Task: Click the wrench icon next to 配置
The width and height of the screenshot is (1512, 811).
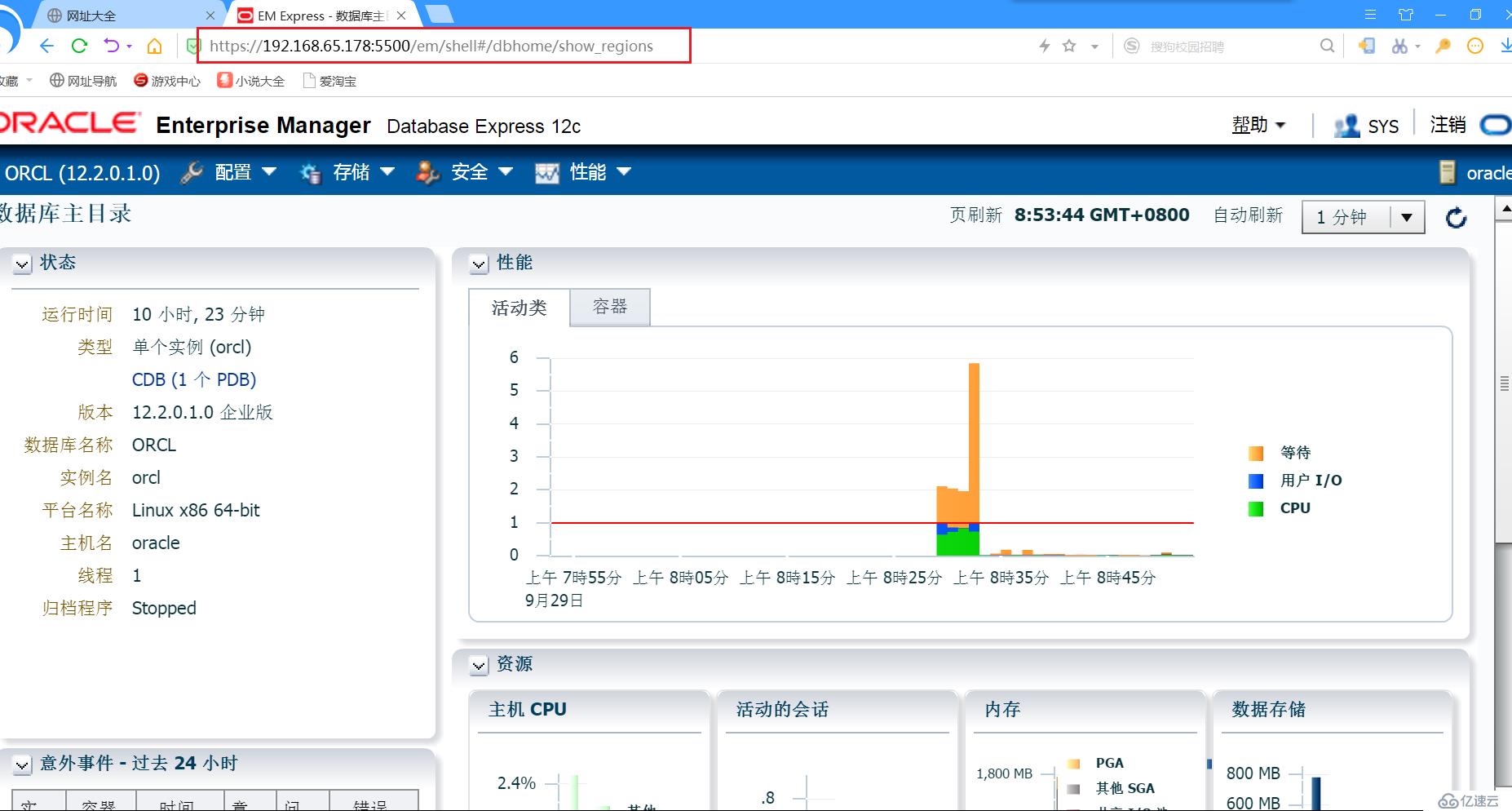Action: coord(192,172)
